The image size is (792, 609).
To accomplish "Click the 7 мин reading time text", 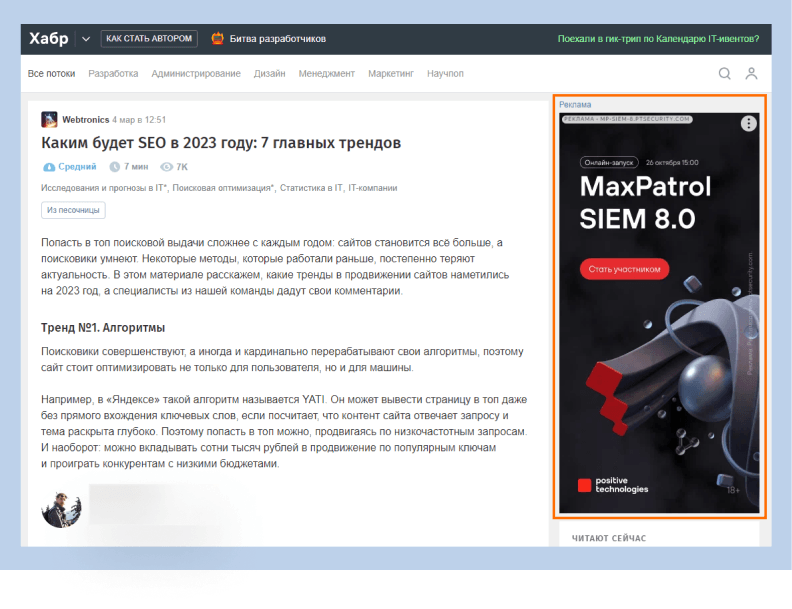I will 136,167.
